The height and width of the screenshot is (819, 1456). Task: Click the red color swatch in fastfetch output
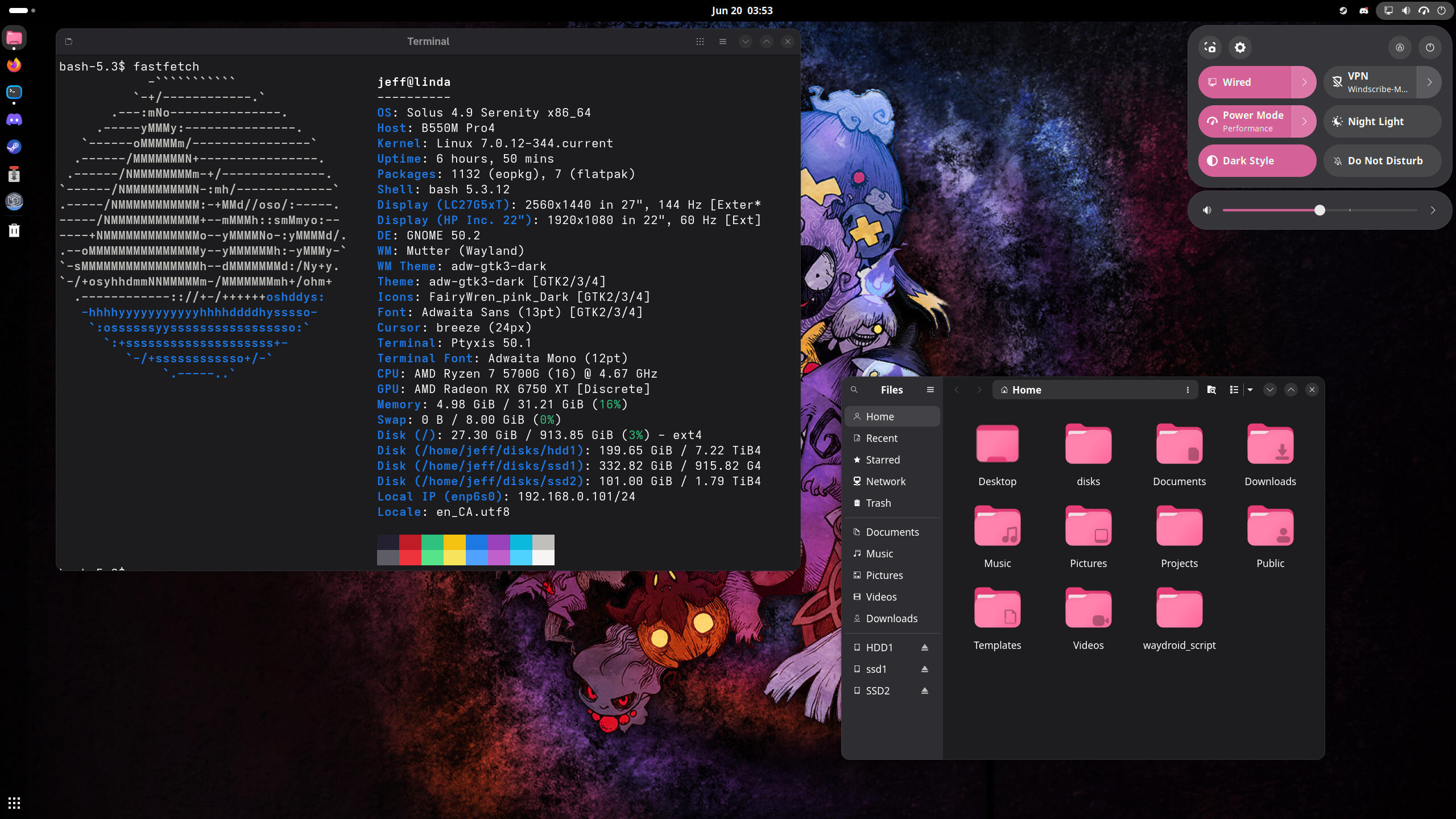point(410,549)
